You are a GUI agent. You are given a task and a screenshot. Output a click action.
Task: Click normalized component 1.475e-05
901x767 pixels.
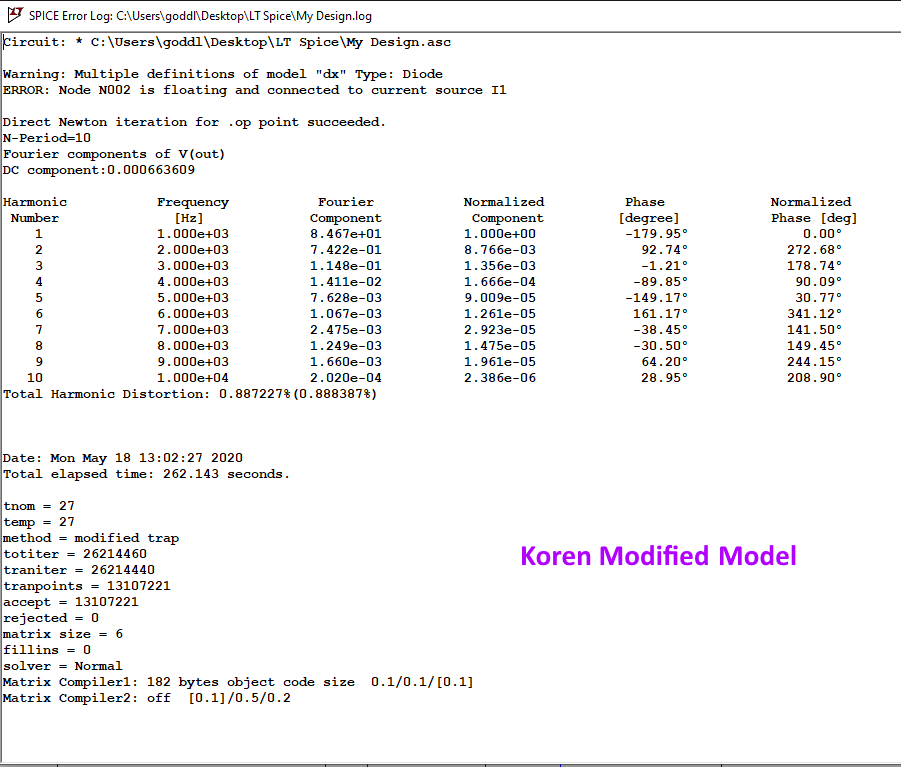coord(500,346)
